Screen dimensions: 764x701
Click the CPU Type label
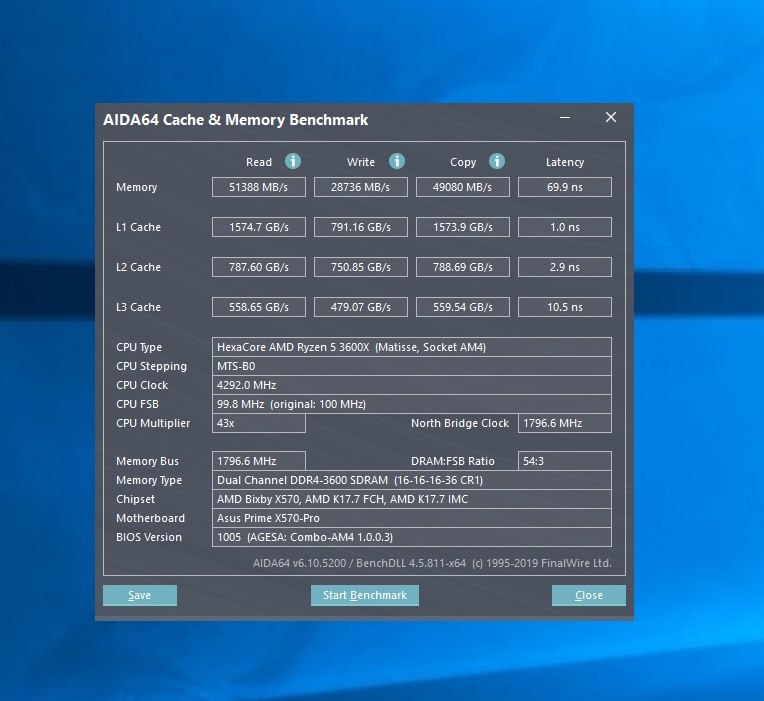[x=139, y=347]
